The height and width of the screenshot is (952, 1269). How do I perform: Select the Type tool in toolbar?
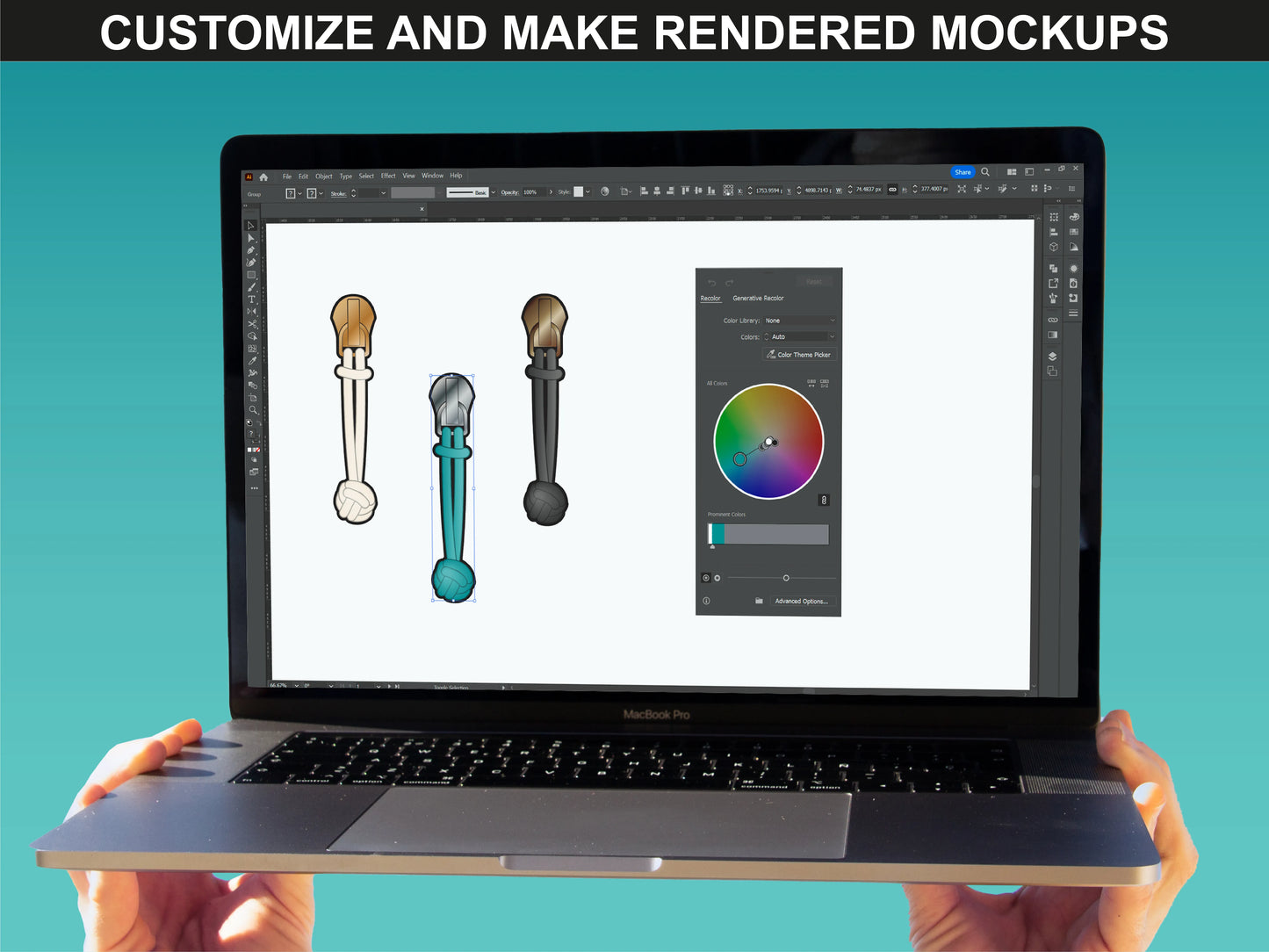click(x=251, y=299)
